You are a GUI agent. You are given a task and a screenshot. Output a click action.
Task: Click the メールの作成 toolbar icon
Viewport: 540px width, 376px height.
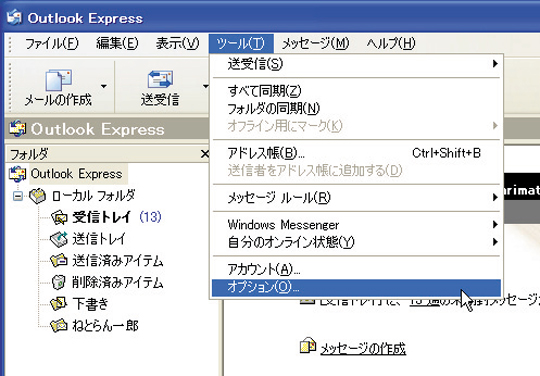pyautogui.click(x=59, y=80)
